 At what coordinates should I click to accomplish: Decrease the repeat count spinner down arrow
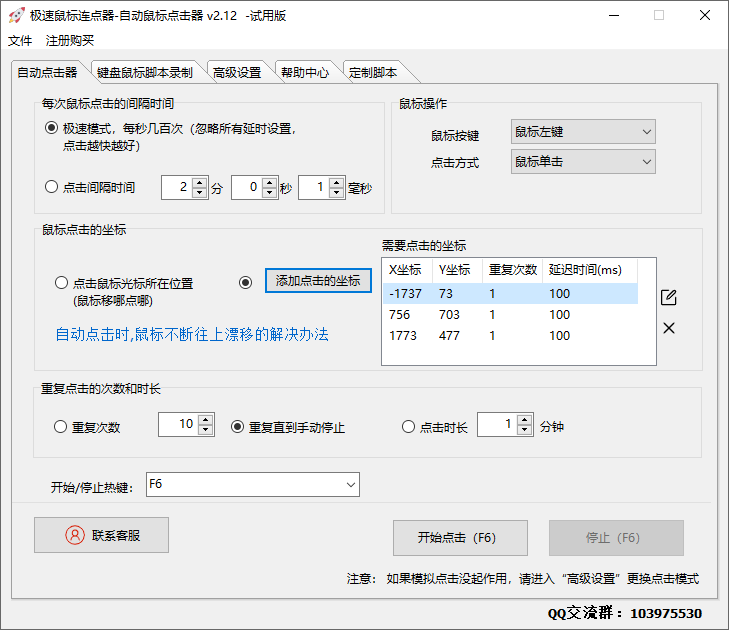[x=206, y=431]
